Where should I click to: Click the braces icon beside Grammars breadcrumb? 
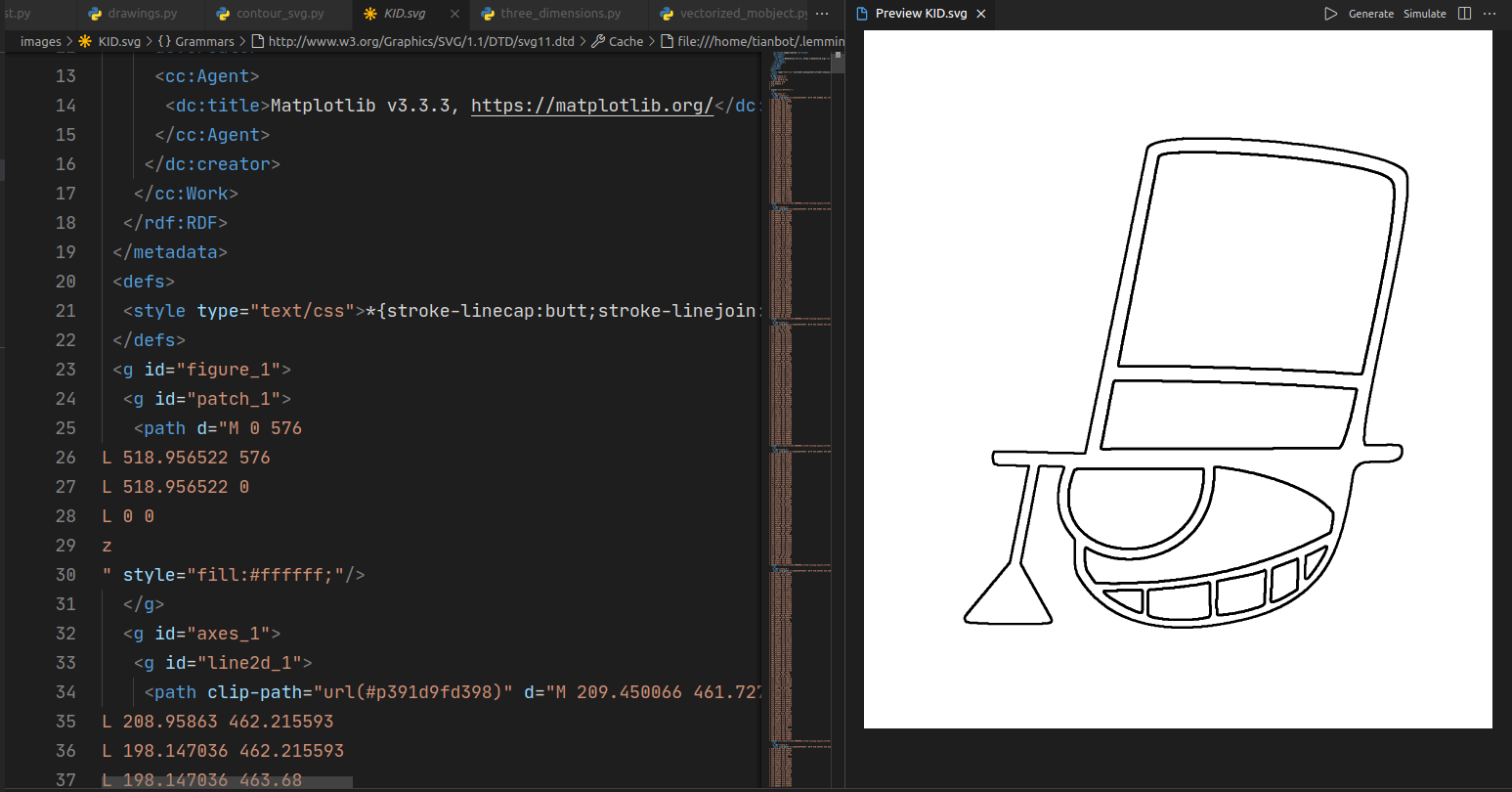click(164, 41)
